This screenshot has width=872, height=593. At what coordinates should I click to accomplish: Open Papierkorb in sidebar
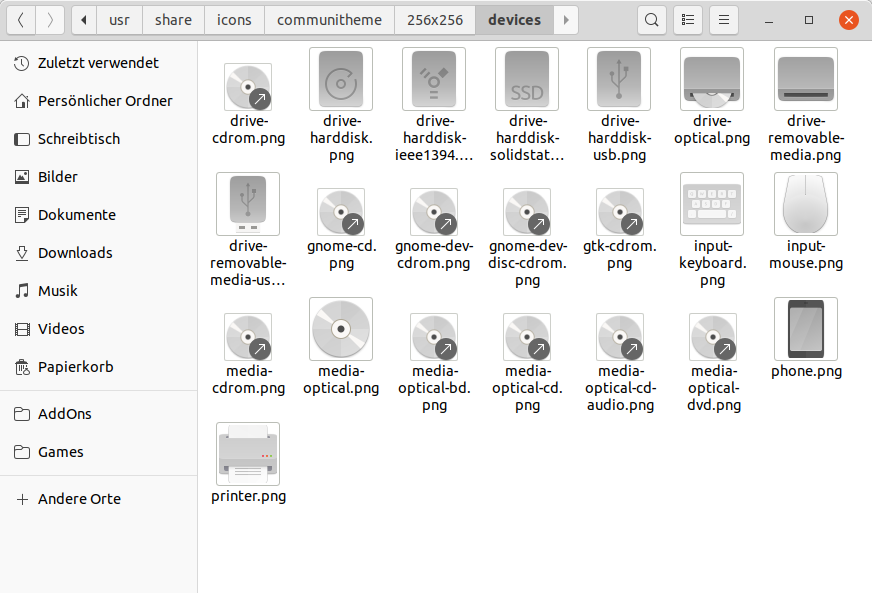tap(98, 367)
